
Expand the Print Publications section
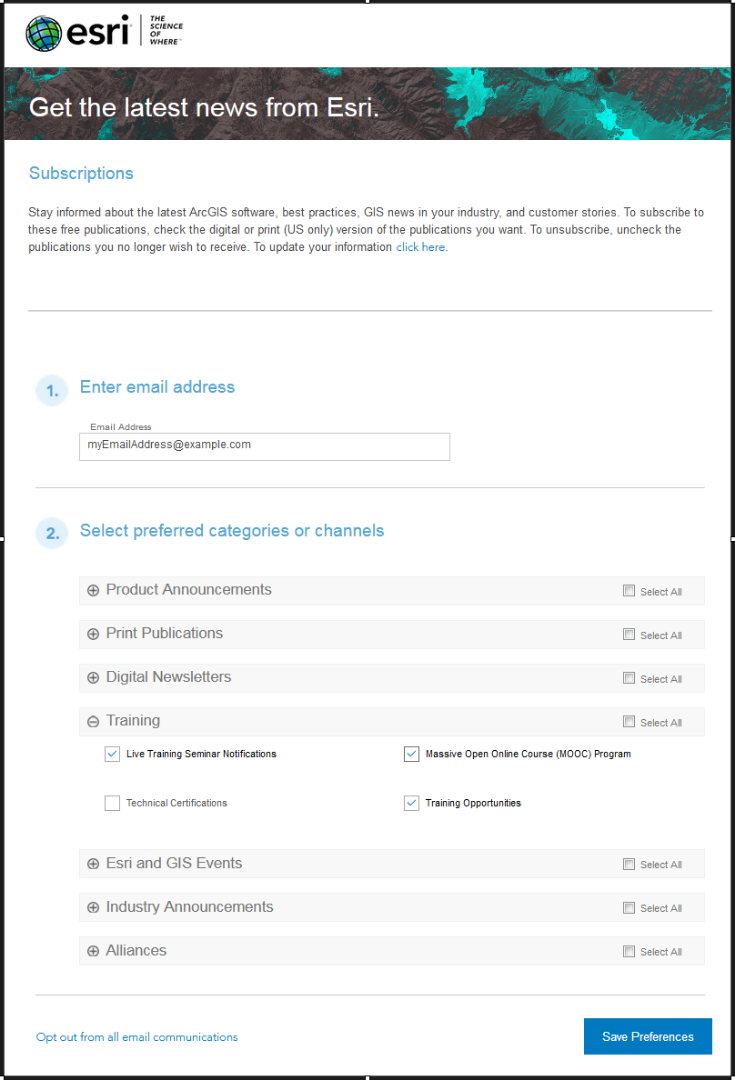click(x=93, y=634)
